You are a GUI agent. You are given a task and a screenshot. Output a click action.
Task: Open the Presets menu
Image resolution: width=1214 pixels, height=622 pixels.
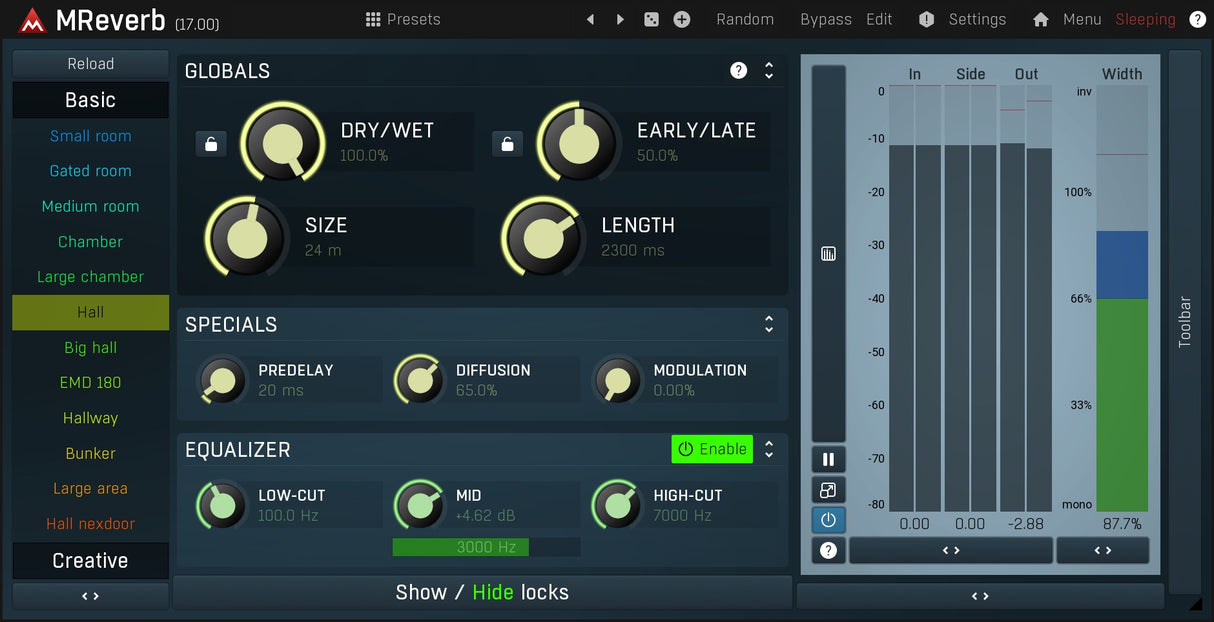402,19
